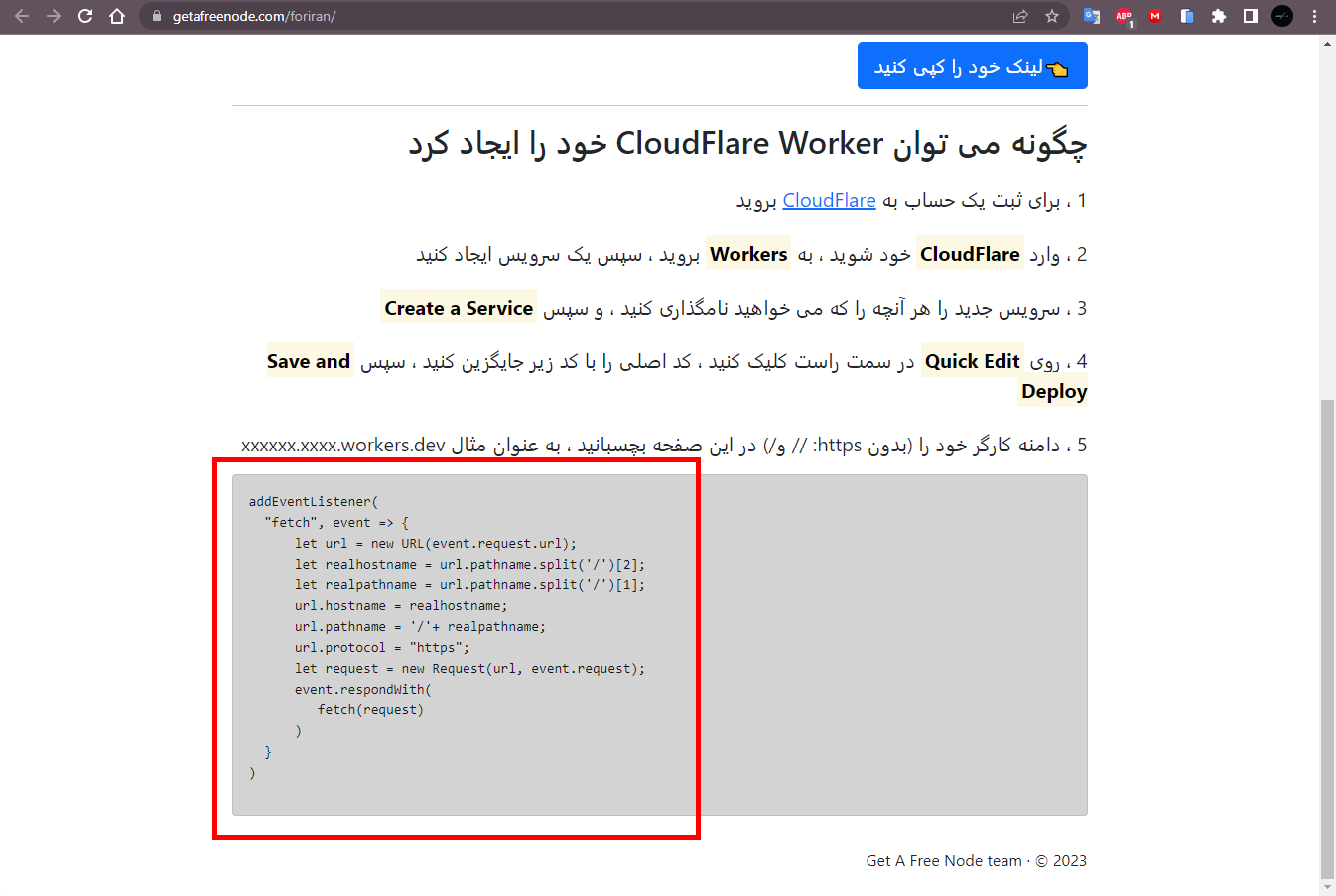The width and height of the screenshot is (1336, 896).
Task: Click the xxxxxx.xxxx.workers.dev example text
Action: click(x=343, y=445)
